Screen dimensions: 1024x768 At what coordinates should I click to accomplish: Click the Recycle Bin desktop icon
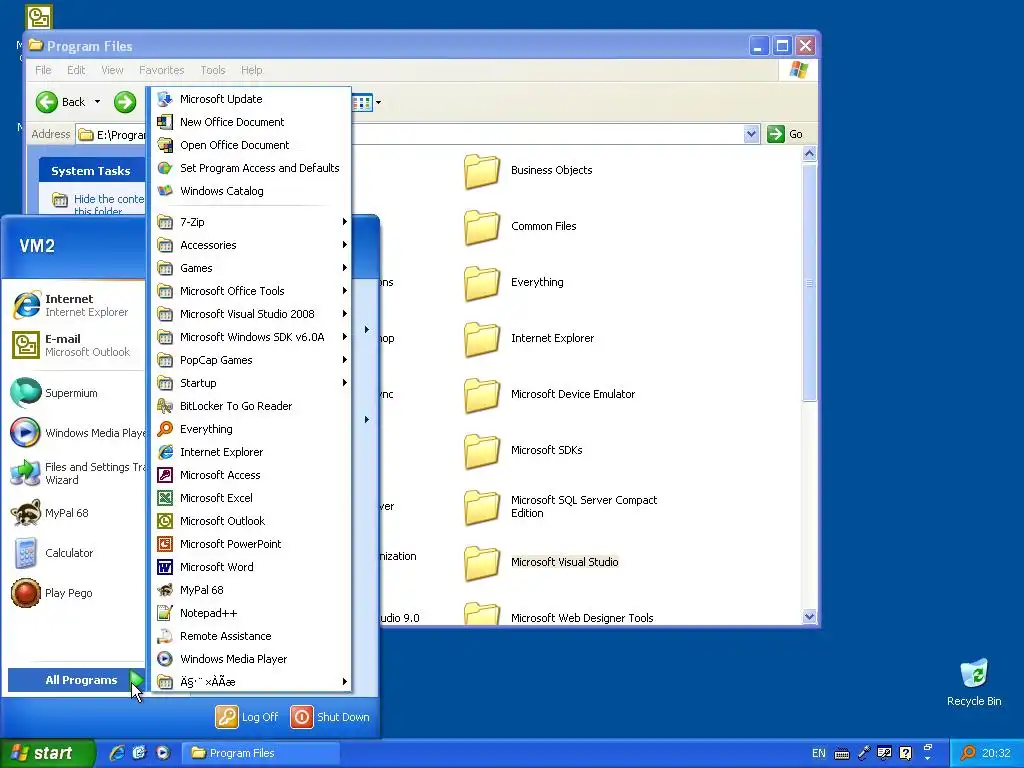click(974, 682)
